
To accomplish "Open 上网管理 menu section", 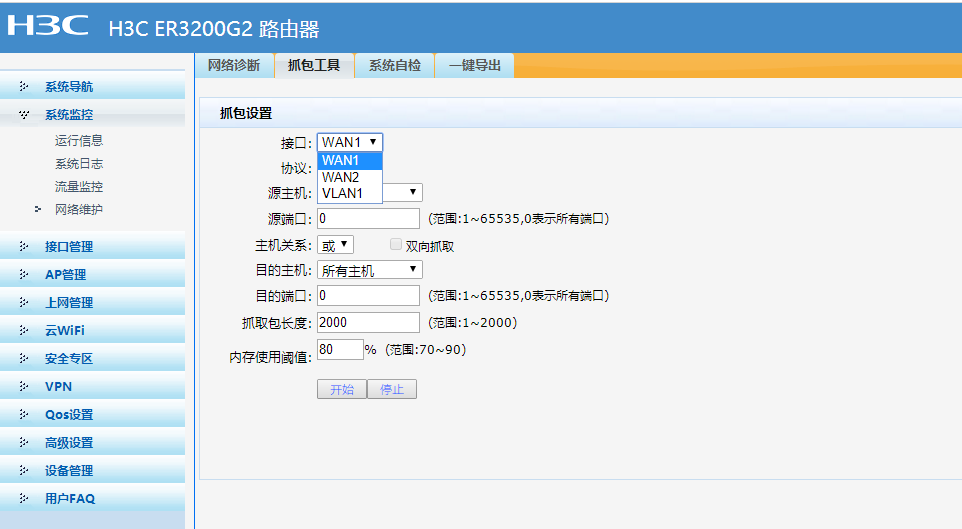I will [92, 302].
